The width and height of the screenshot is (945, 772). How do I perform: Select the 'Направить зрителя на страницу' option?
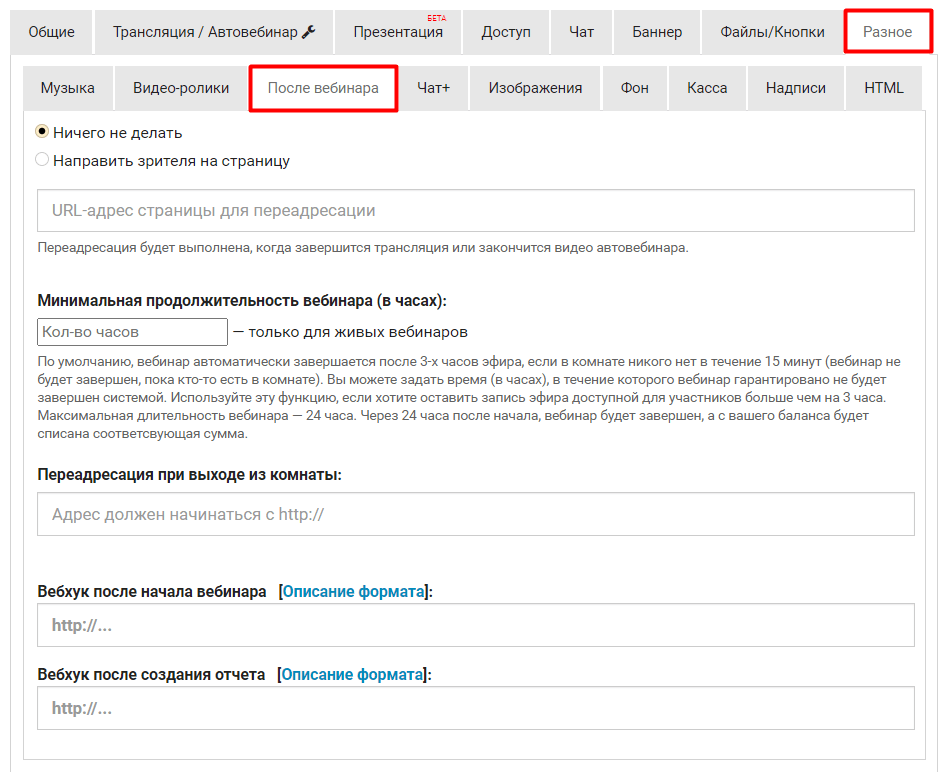(x=42, y=160)
